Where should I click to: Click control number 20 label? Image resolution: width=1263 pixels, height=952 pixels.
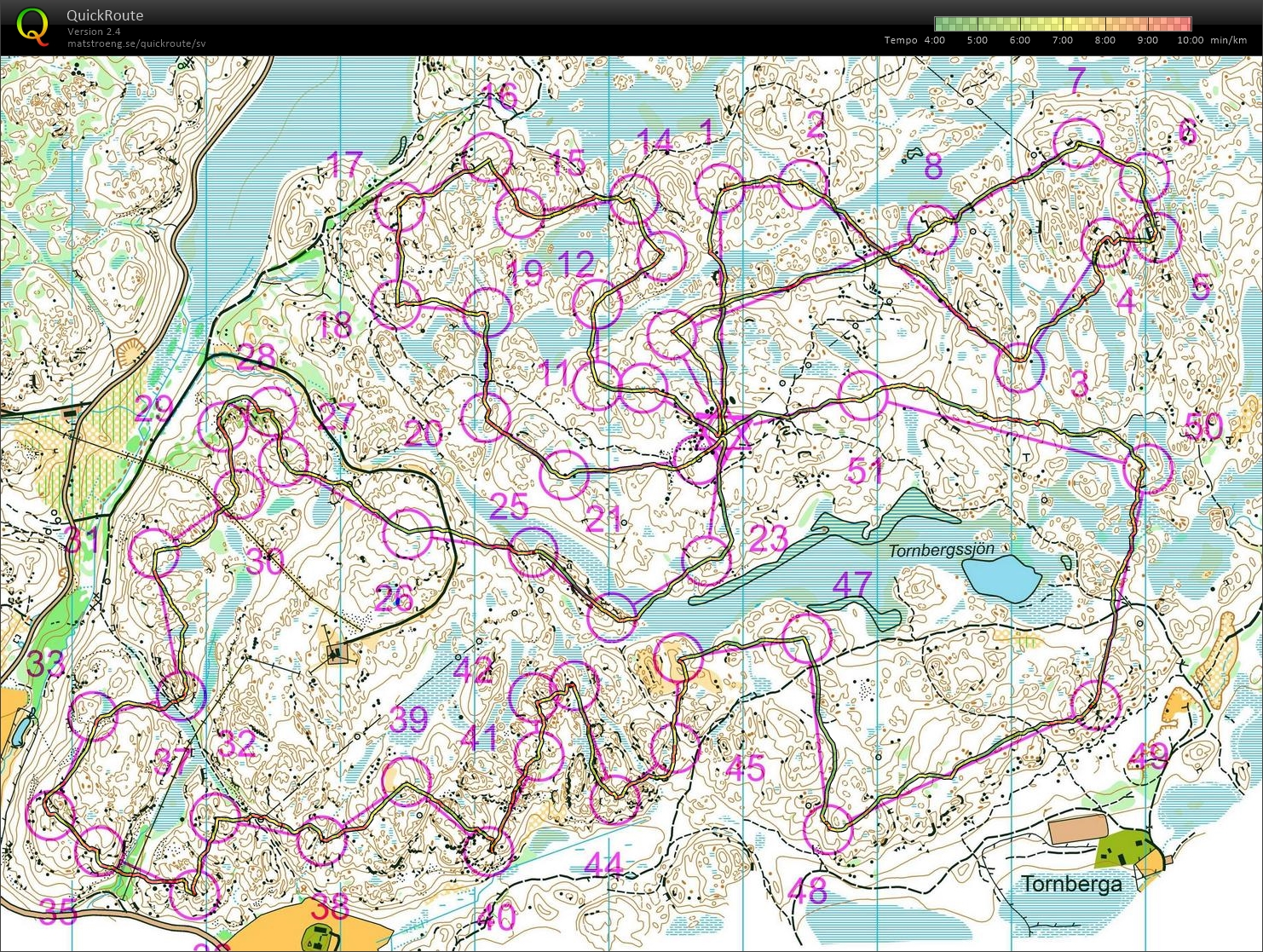pyautogui.click(x=424, y=434)
